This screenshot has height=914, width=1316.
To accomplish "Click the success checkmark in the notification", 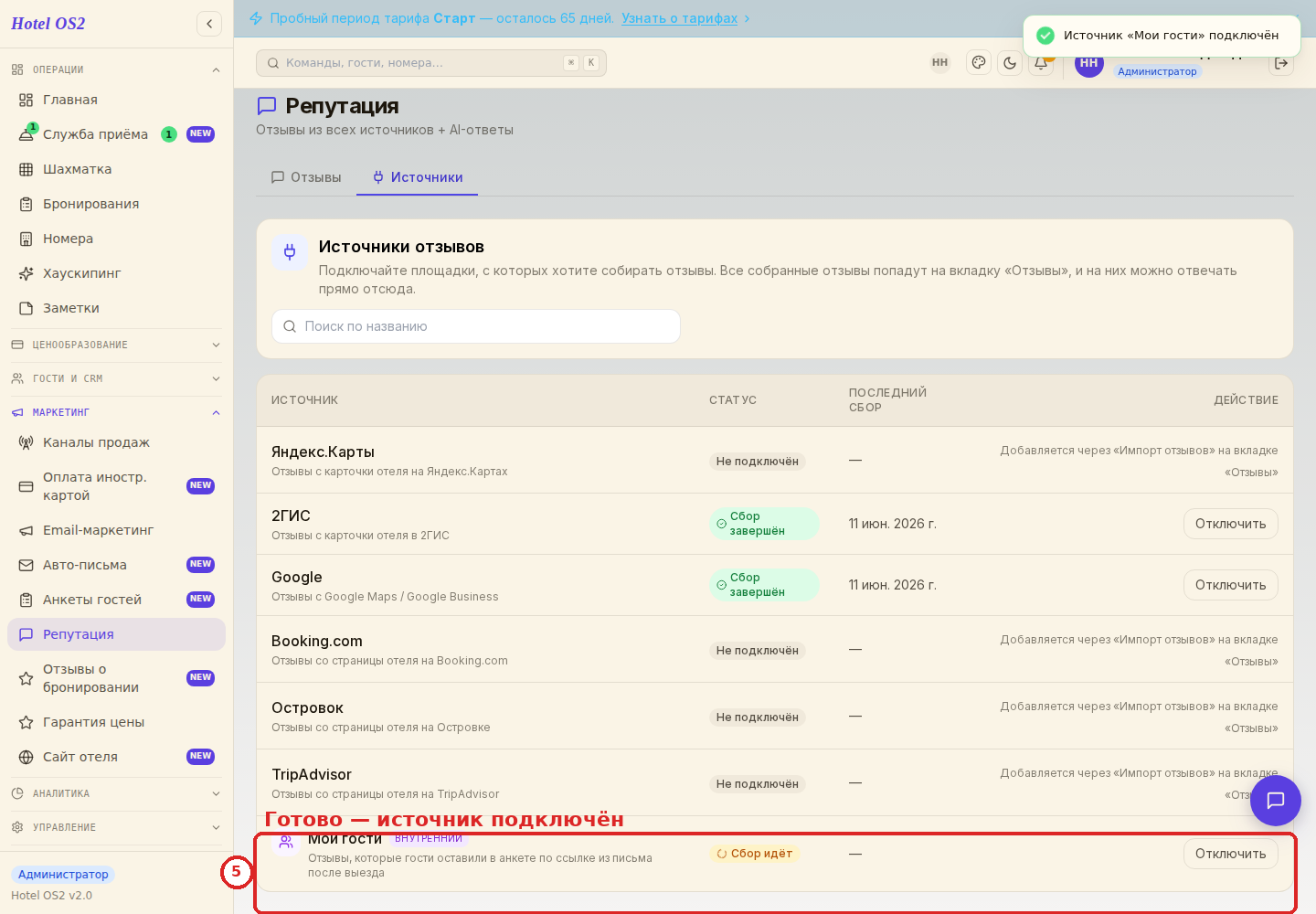I will 1045,36.
